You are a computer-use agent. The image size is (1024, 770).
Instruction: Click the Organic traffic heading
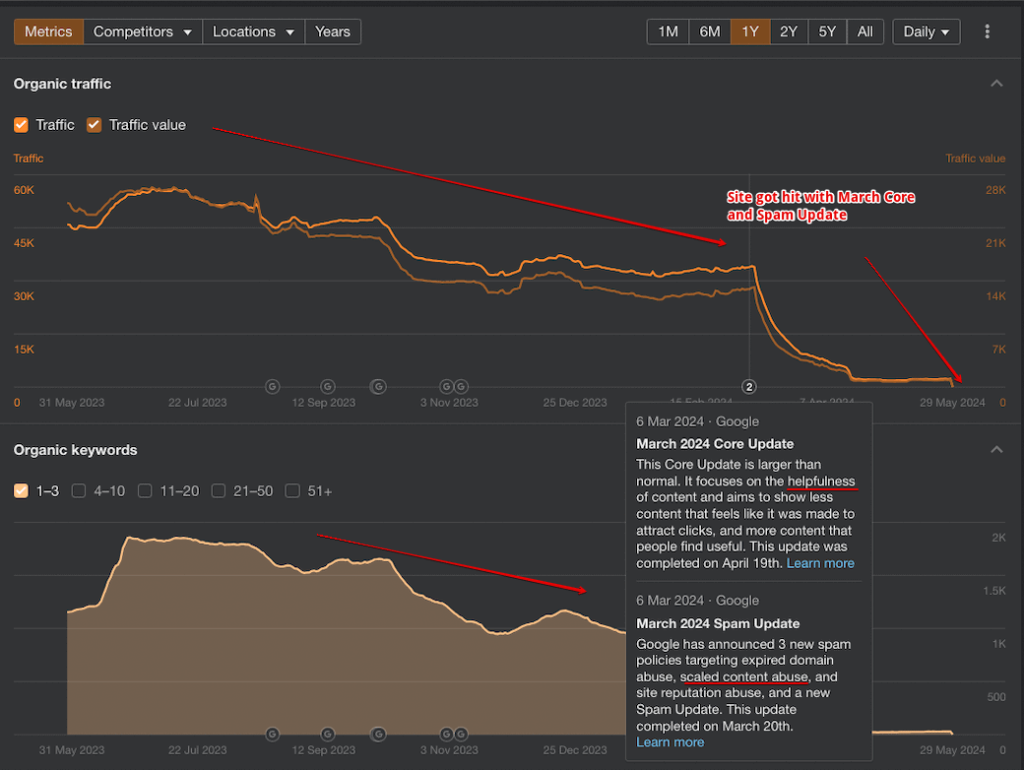click(62, 84)
